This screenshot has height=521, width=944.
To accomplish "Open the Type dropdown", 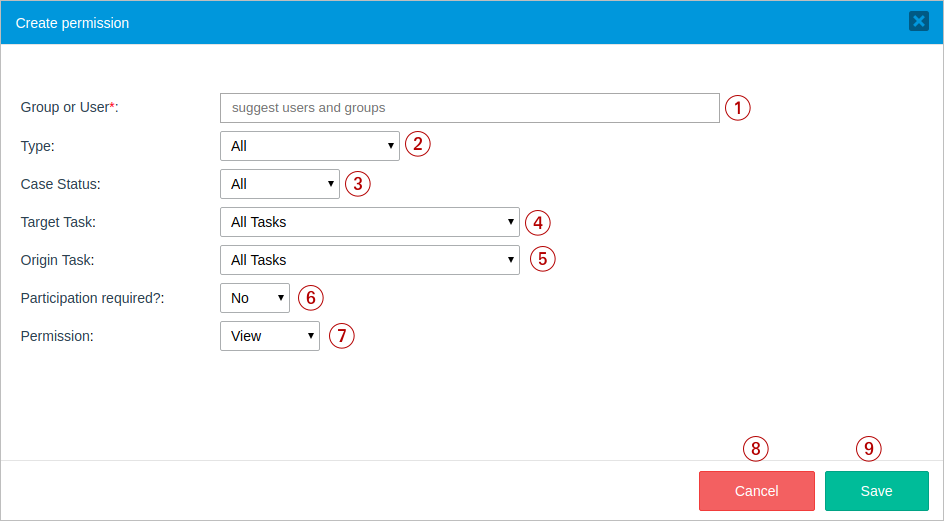I will (x=309, y=146).
